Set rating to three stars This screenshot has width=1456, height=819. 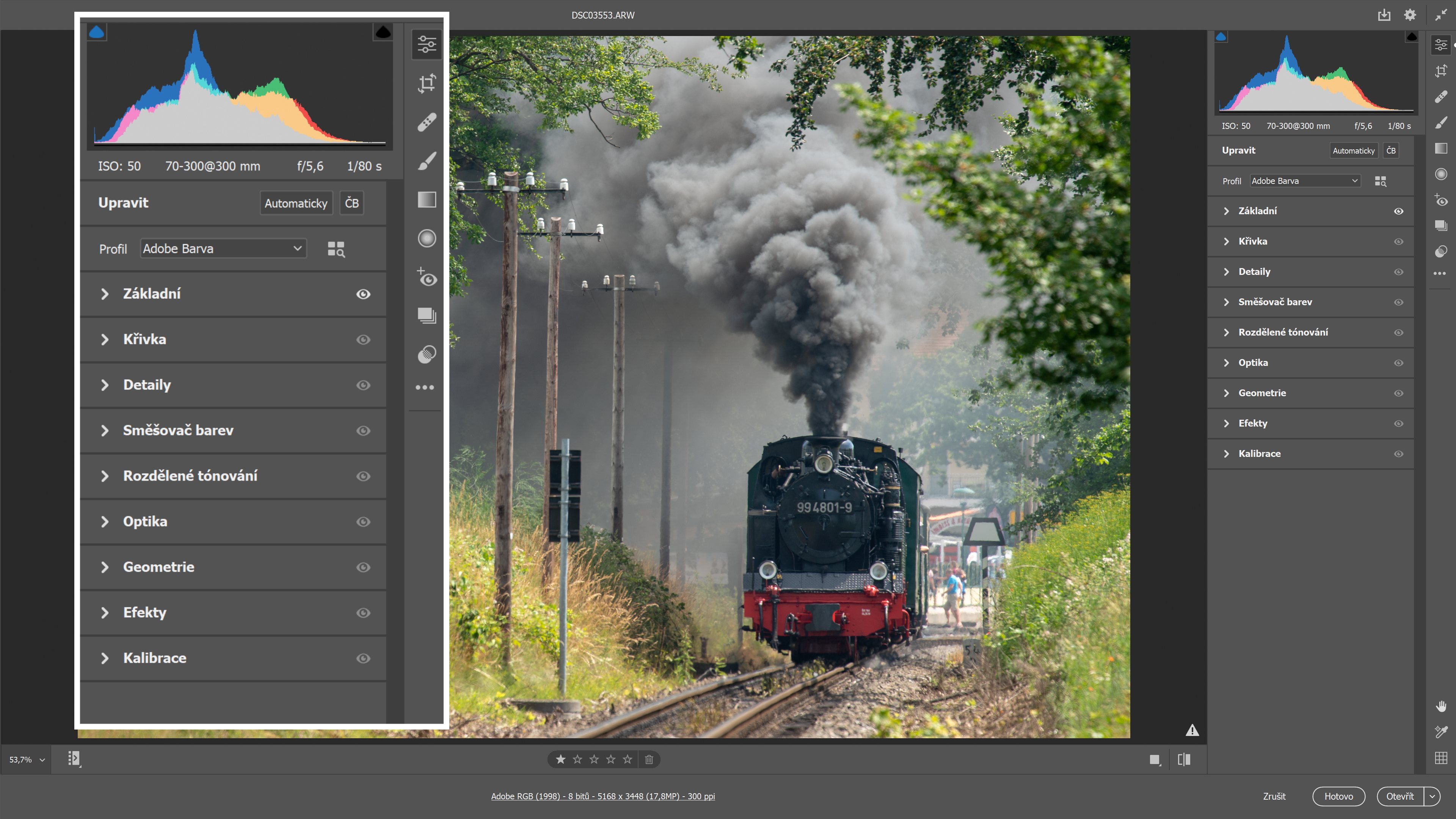pyautogui.click(x=594, y=759)
